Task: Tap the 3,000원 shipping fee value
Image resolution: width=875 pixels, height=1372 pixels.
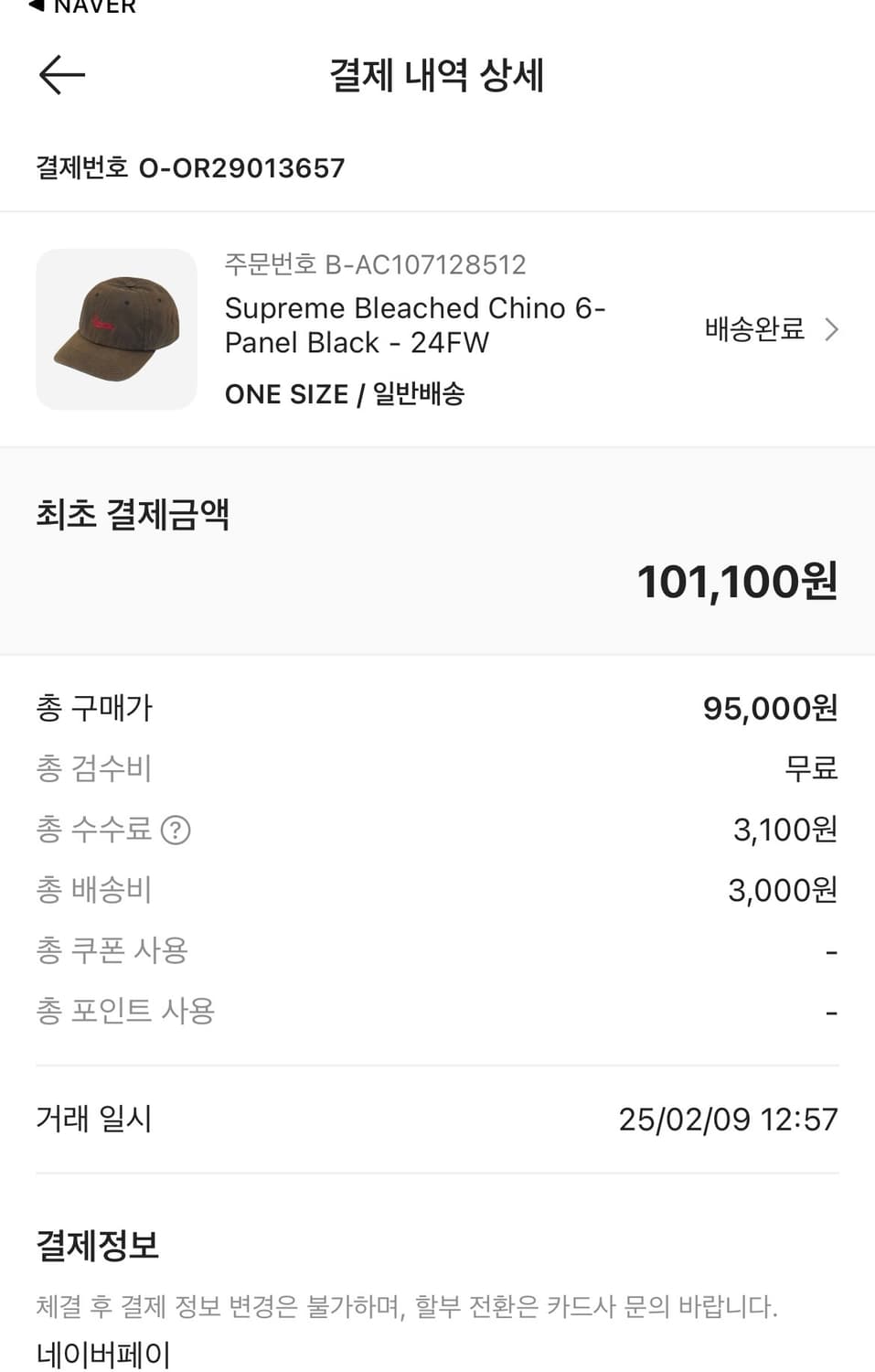Action: [x=783, y=890]
